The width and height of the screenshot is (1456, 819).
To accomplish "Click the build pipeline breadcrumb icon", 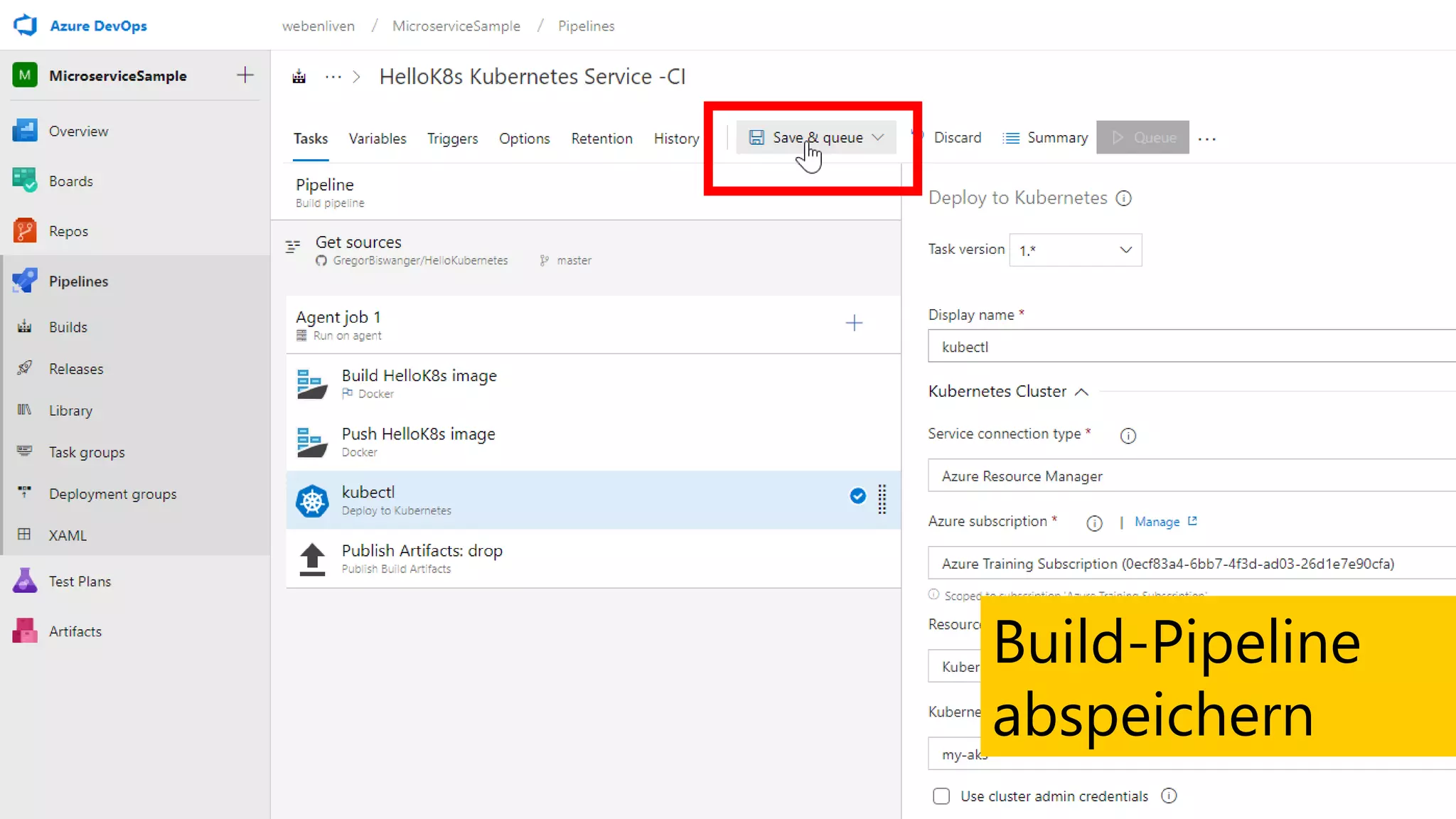I will tap(299, 77).
